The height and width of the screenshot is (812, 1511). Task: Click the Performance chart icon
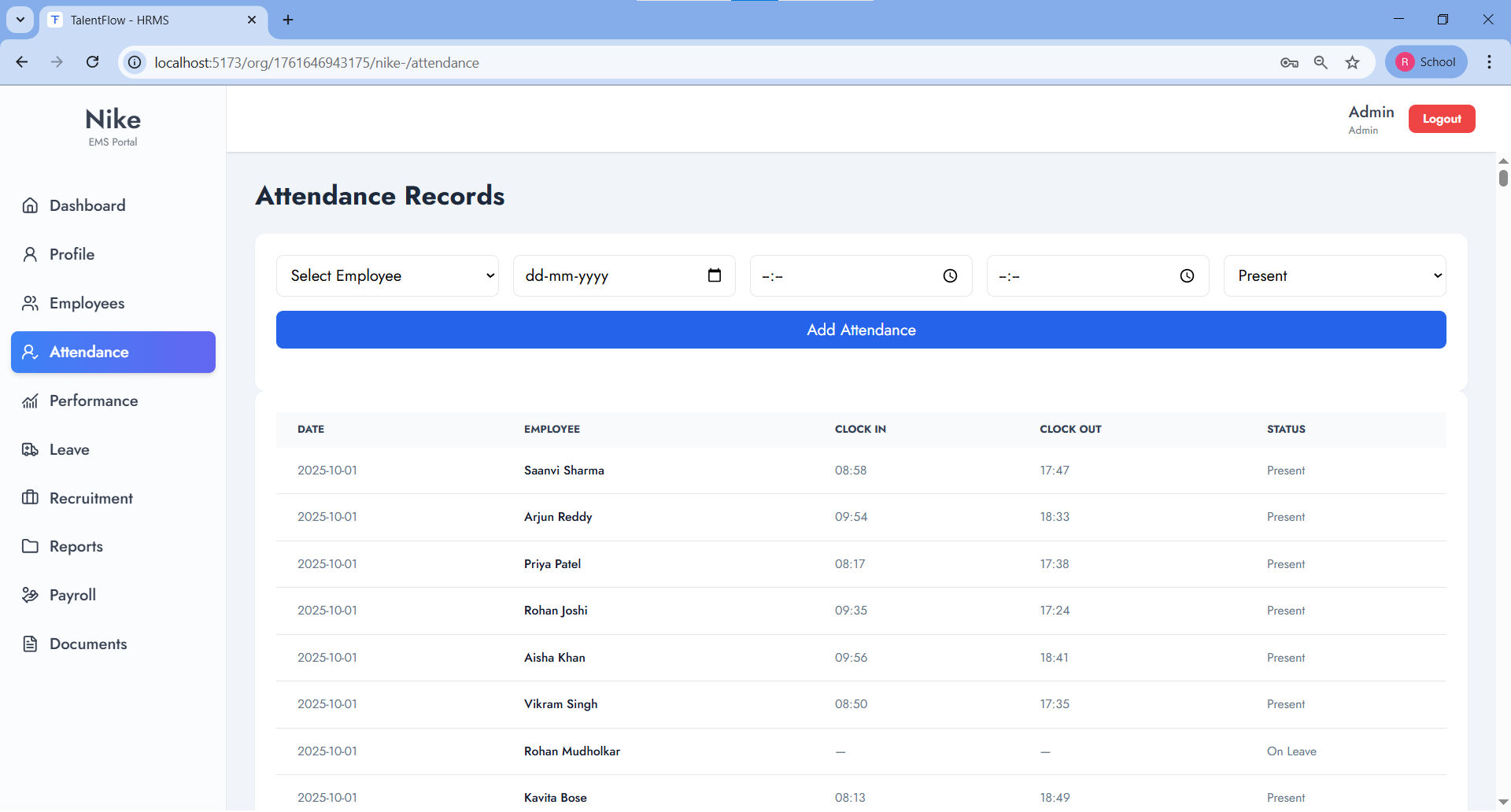point(30,400)
